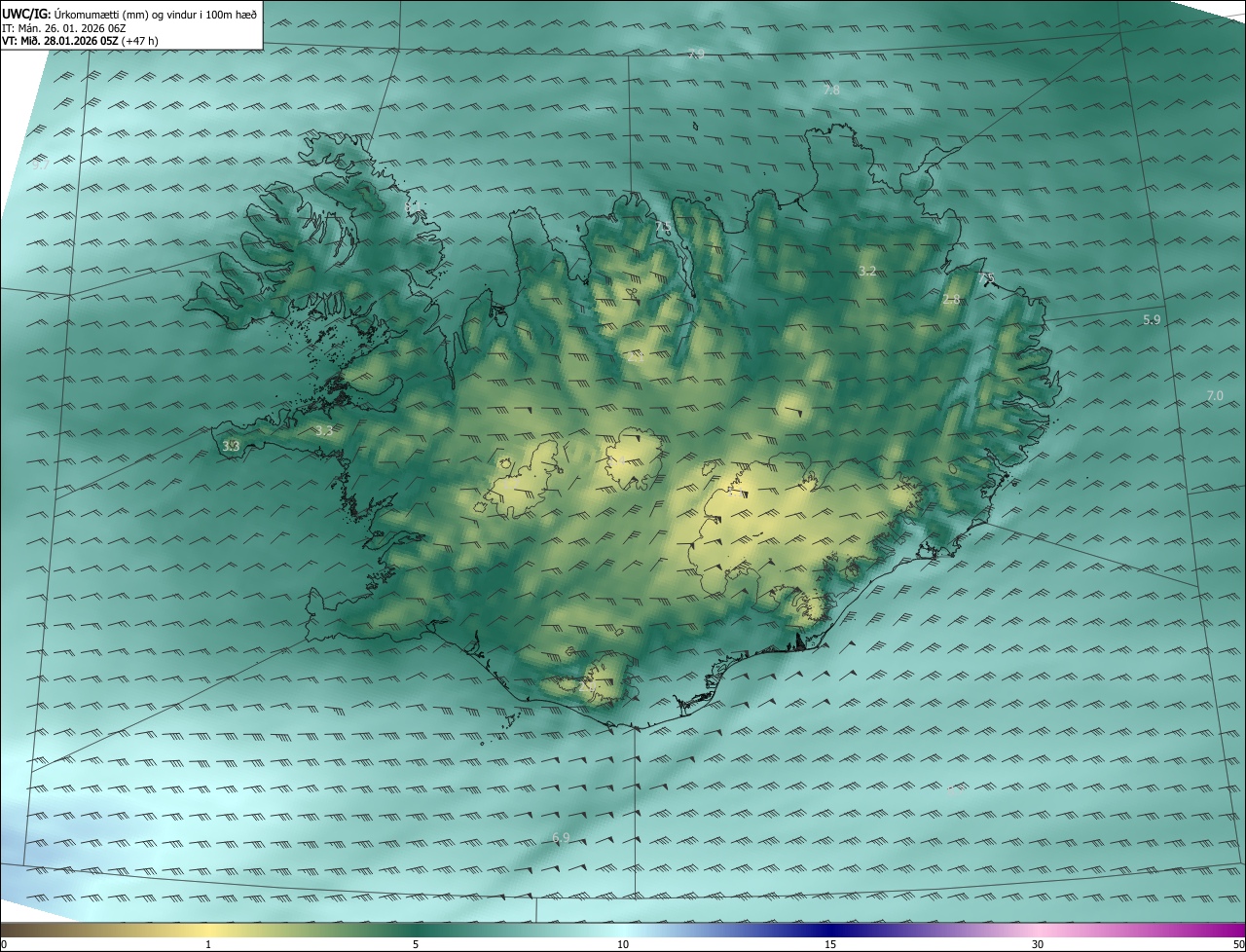Click the 0 tick on color scale

coord(4,944)
